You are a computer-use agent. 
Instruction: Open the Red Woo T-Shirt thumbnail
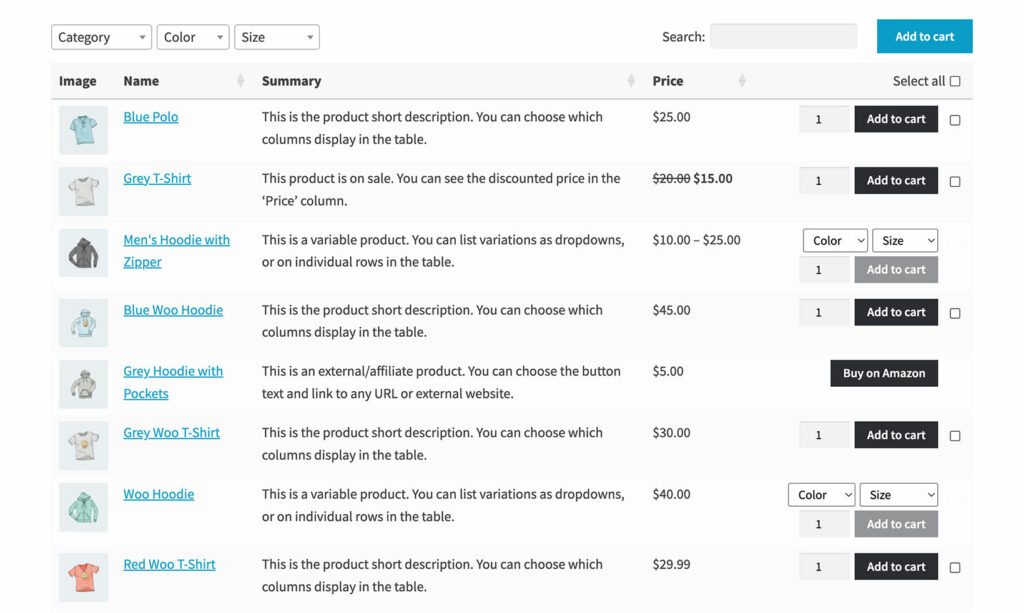tap(83, 578)
